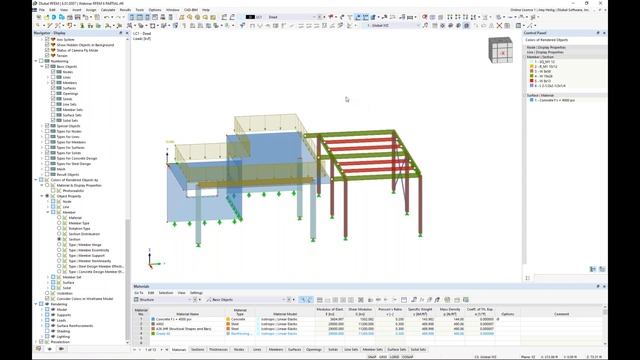This screenshot has height=360, width=640.
Task: Open the Basic Objects dropdown in table toolbar
Action: 283,300
